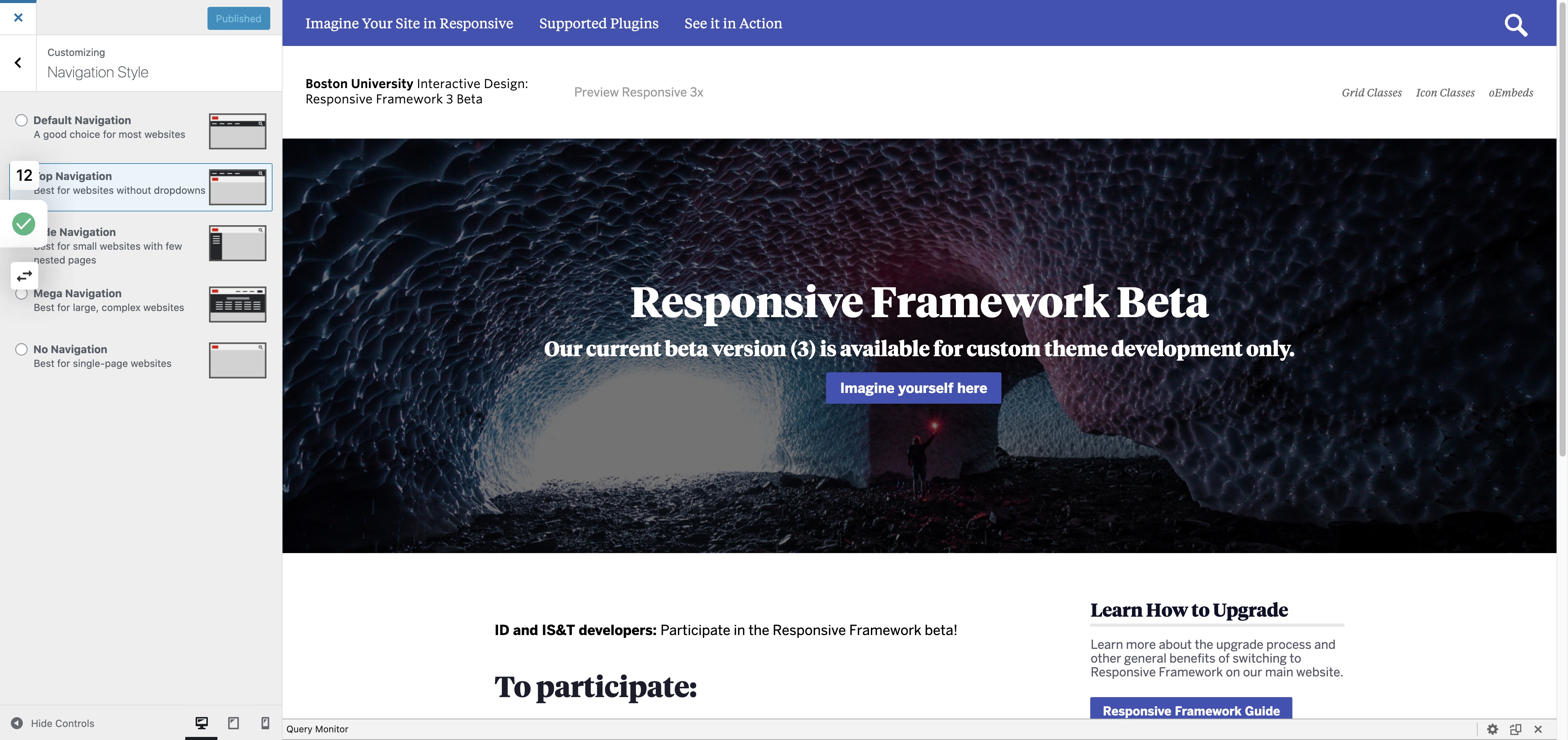
Task: Open Query Monitor settings gear
Action: tap(1493, 729)
